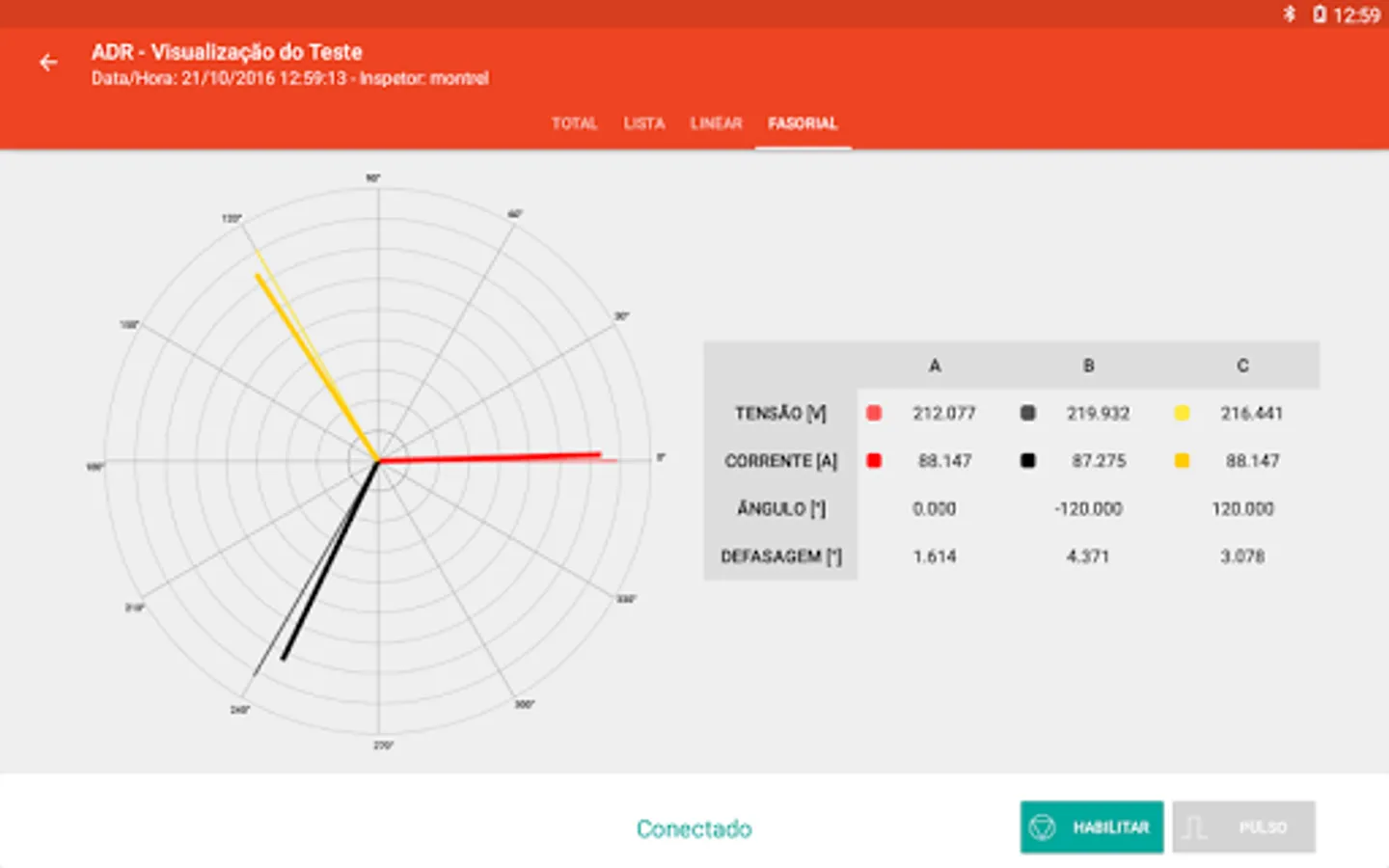This screenshot has height=868, width=1389.
Task: Click the red phasor on chart
Action: [490, 457]
